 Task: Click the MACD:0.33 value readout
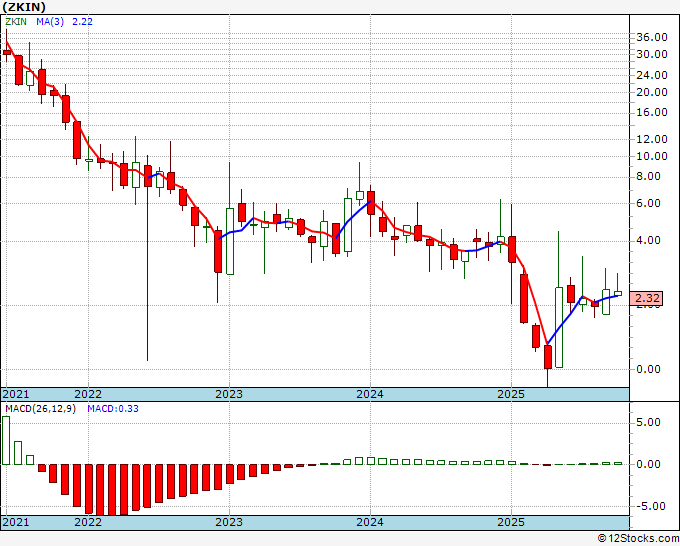(113, 409)
